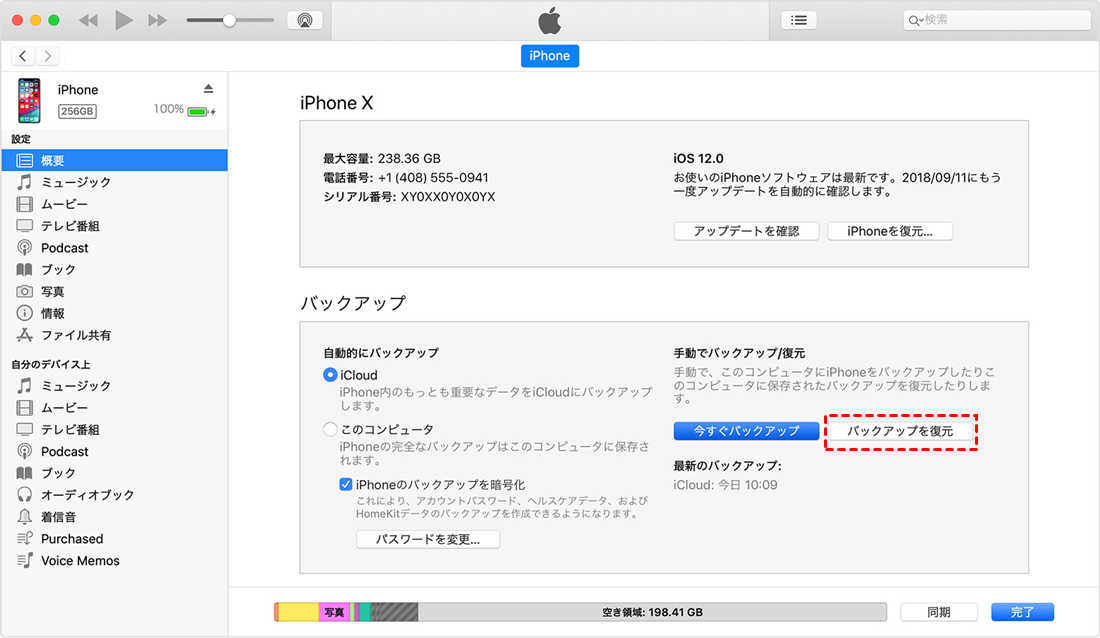The height and width of the screenshot is (638, 1100).
Task: Open 写真 in the settings sidebar
Action: pos(53,291)
